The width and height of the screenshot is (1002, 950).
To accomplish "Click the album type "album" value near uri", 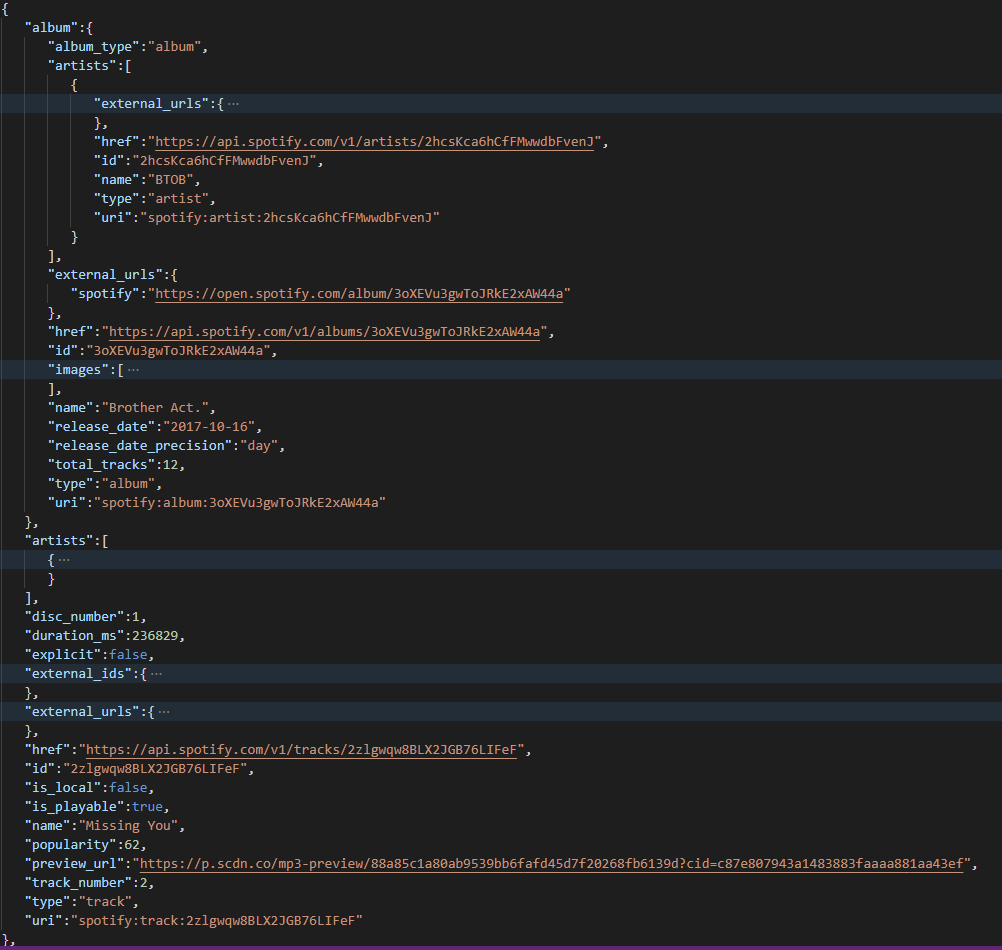I will (x=128, y=484).
